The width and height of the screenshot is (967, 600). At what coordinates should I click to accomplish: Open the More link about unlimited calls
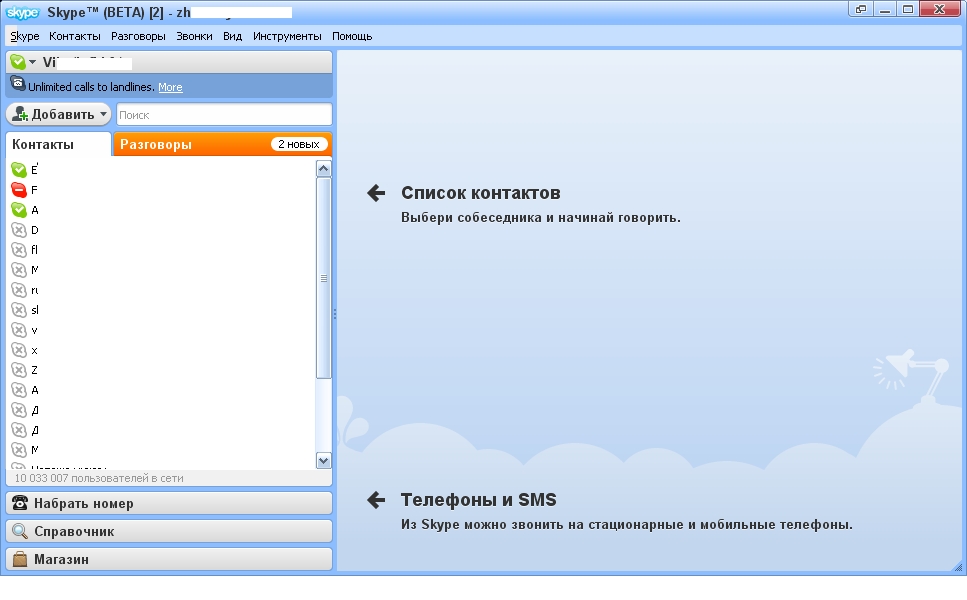170,88
